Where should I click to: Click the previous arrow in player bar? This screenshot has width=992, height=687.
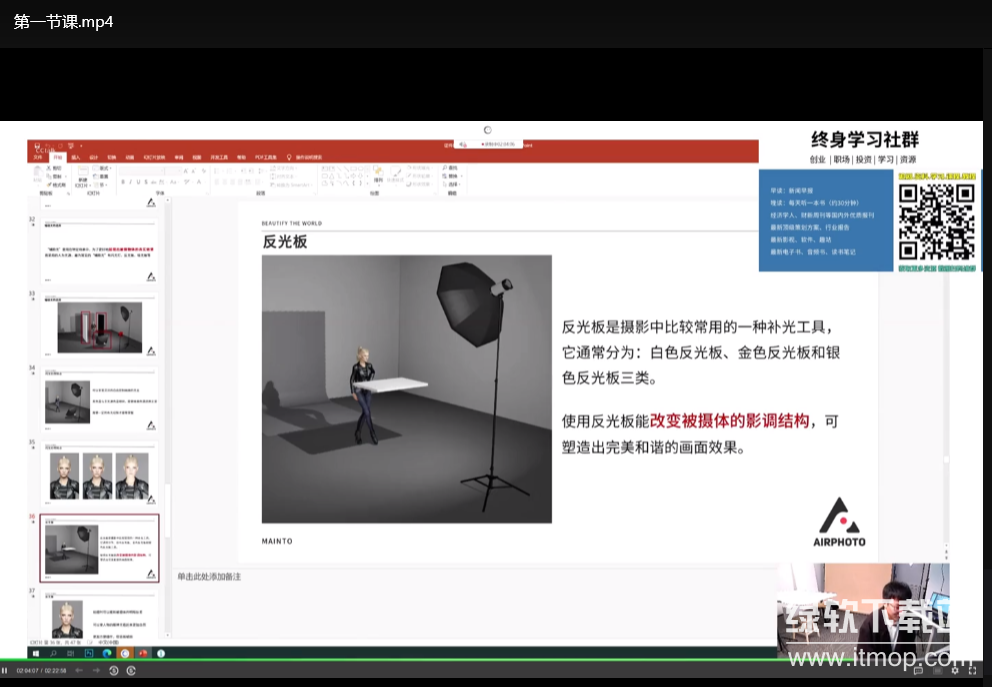[79, 670]
